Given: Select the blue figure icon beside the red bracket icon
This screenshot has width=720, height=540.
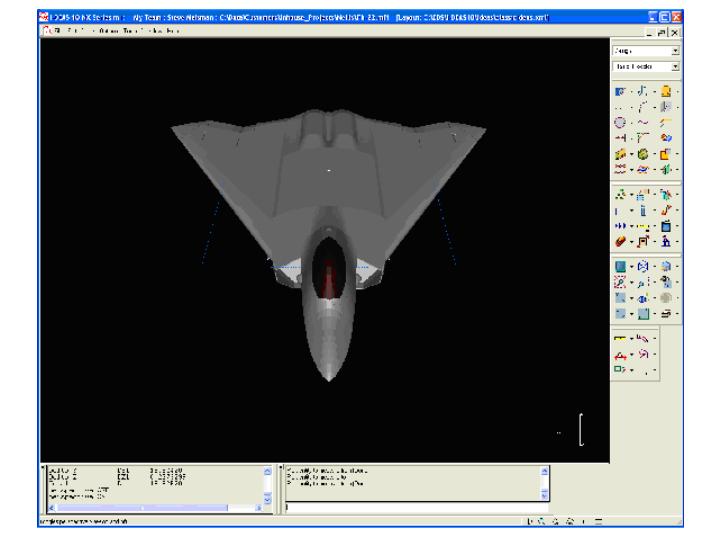Looking at the screenshot, I should coord(666,242).
